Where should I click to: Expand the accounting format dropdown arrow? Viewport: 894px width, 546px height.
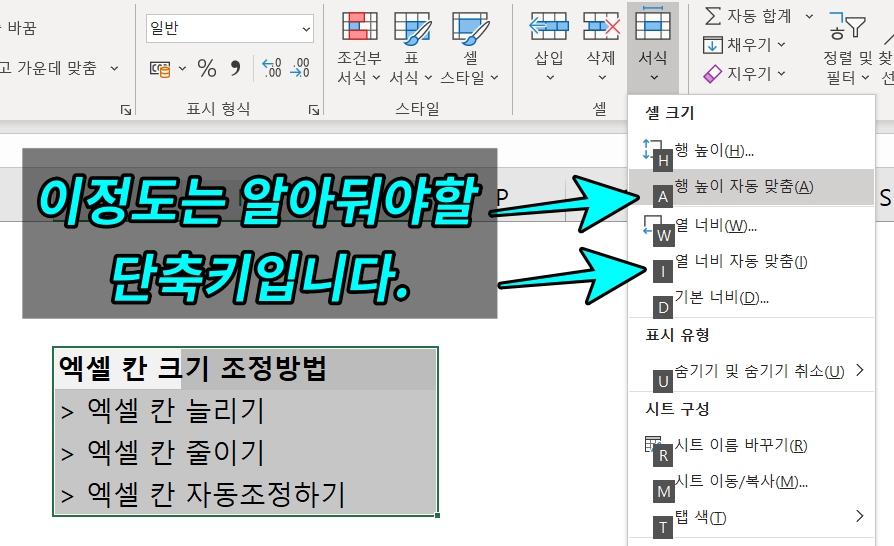click(x=182, y=69)
